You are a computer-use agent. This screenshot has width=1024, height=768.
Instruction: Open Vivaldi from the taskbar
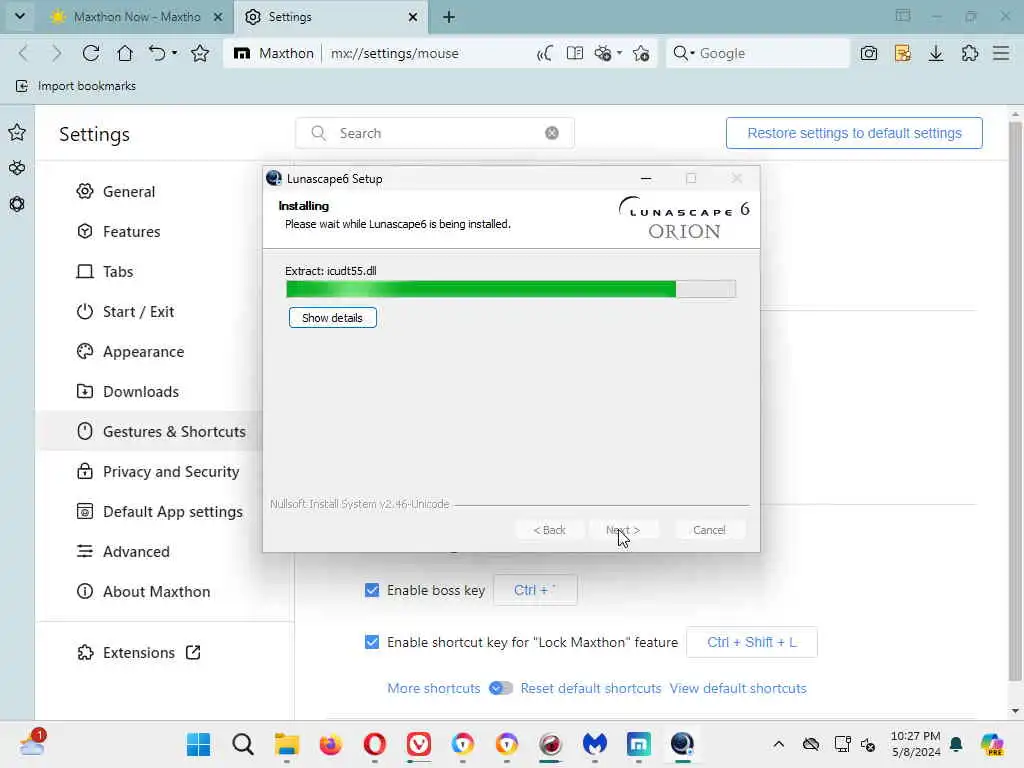point(419,744)
